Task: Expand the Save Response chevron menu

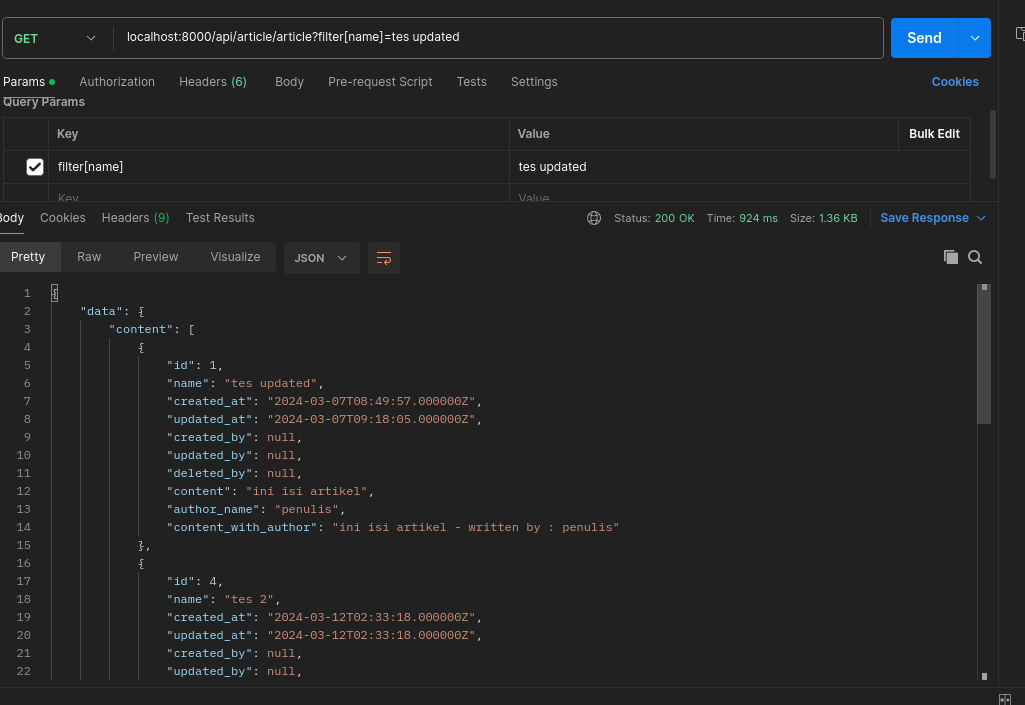Action: [x=981, y=218]
